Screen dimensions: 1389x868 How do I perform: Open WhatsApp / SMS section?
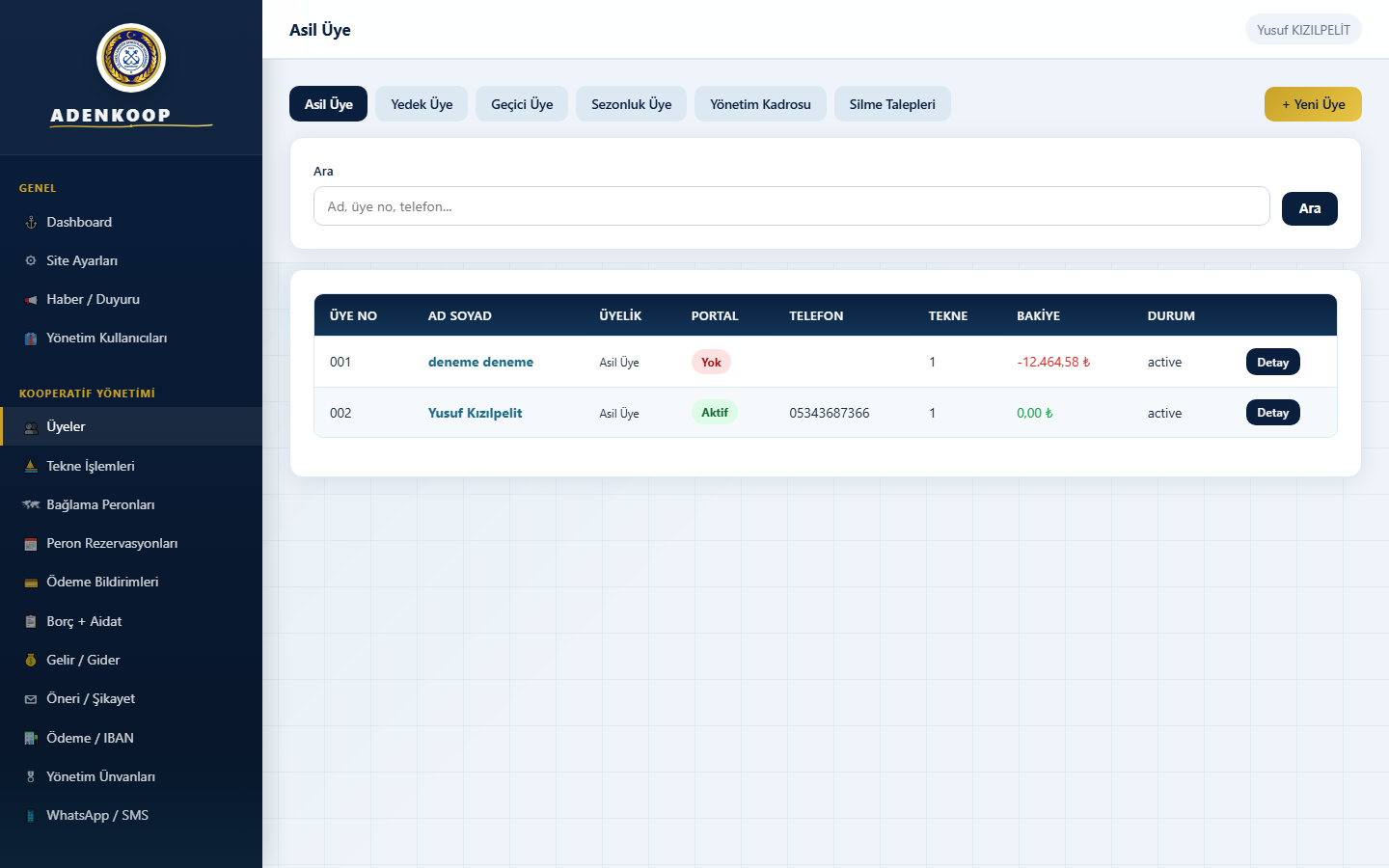pyautogui.click(x=131, y=815)
